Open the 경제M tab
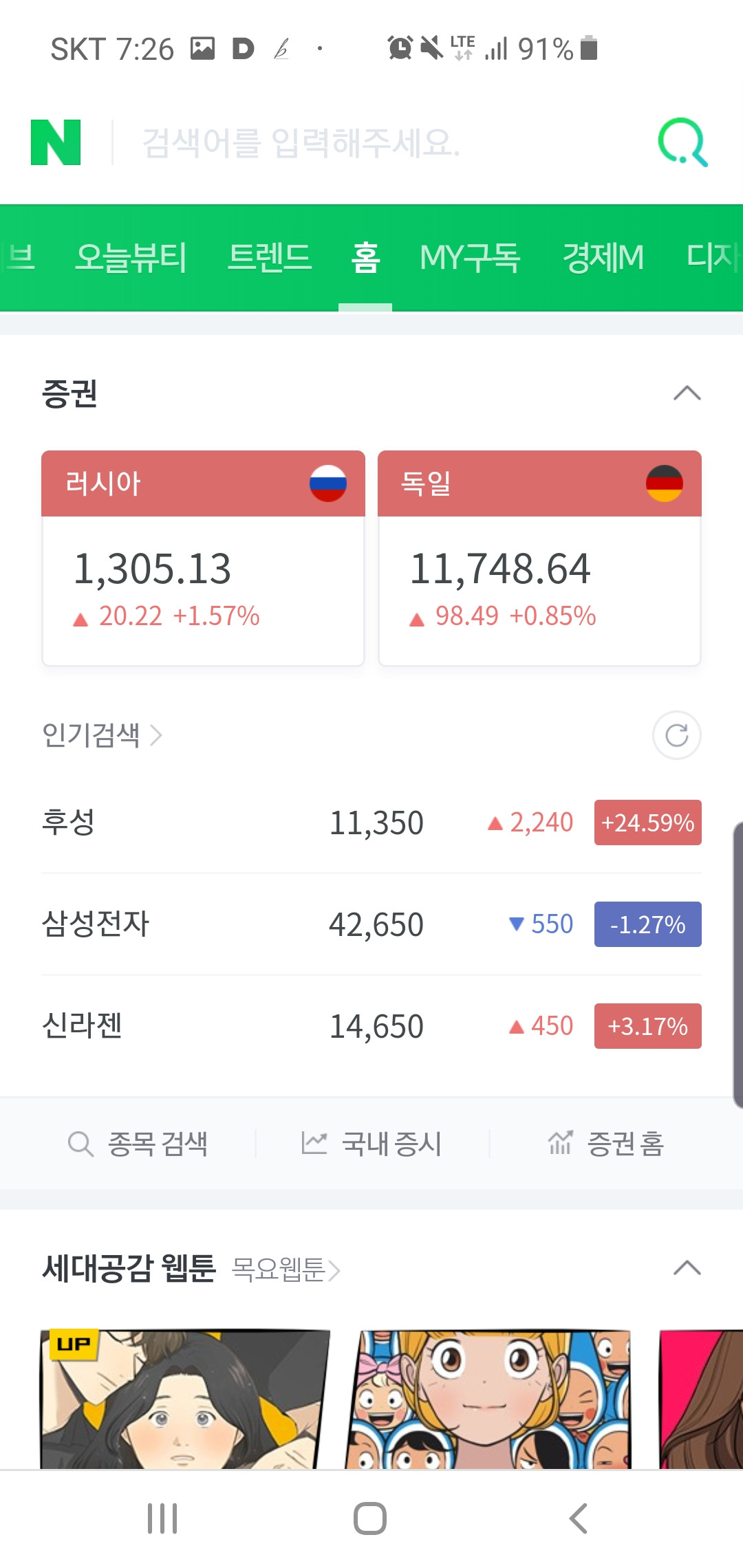Viewport: 743px width, 1568px height. [603, 258]
